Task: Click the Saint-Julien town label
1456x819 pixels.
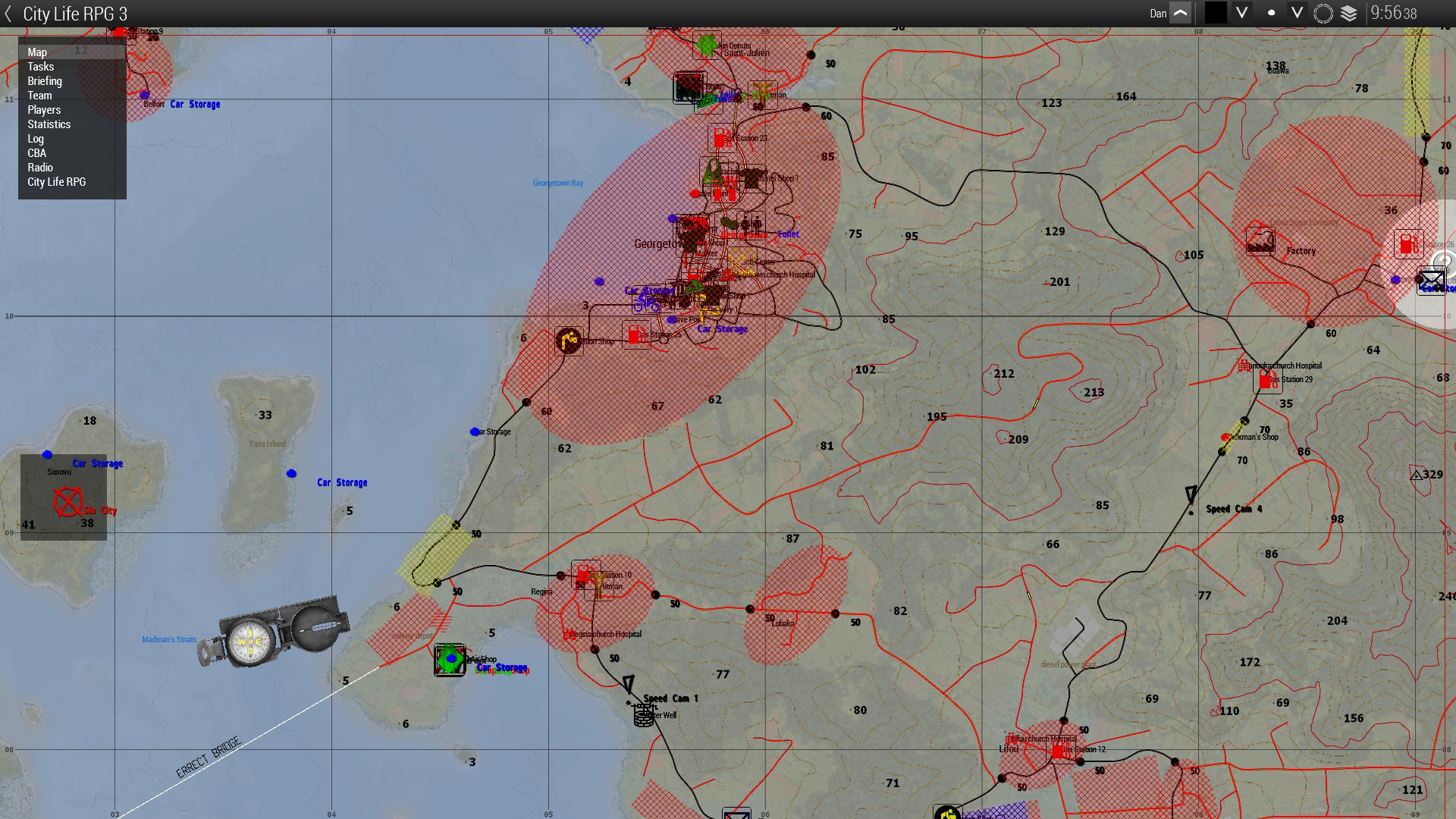Action: [x=746, y=53]
